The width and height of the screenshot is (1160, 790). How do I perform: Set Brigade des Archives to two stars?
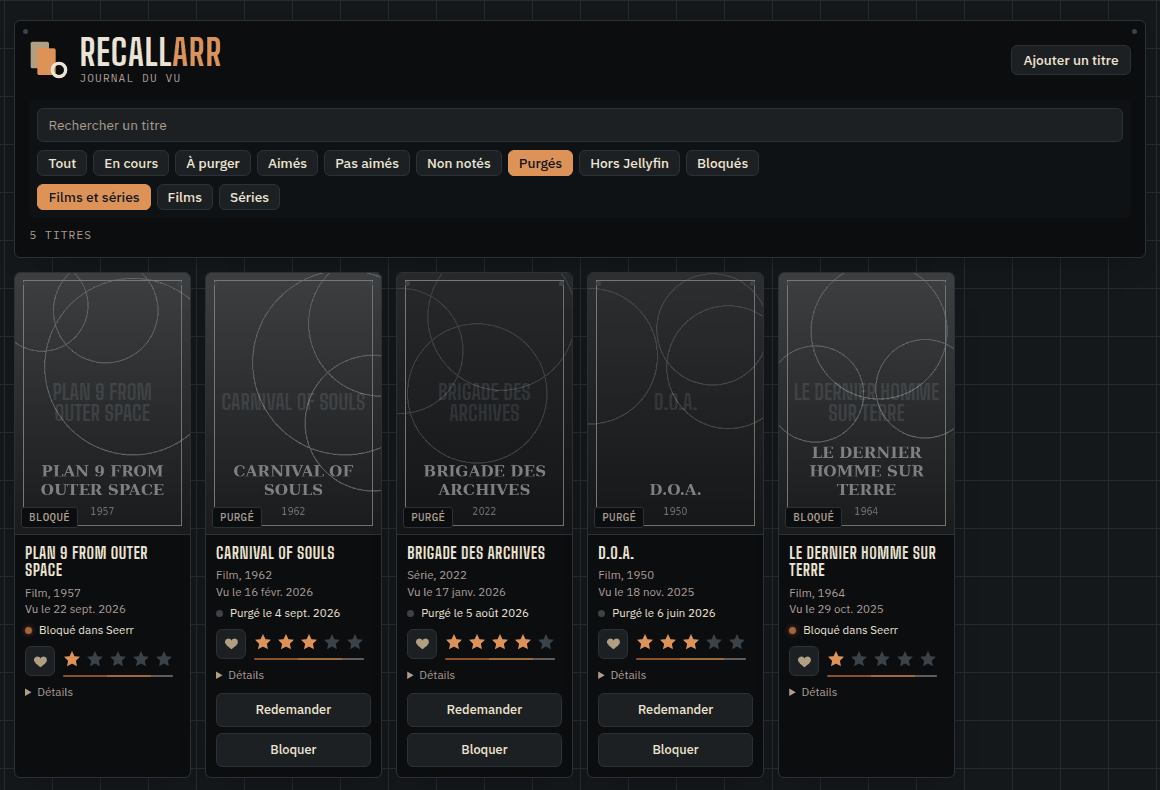click(477, 642)
